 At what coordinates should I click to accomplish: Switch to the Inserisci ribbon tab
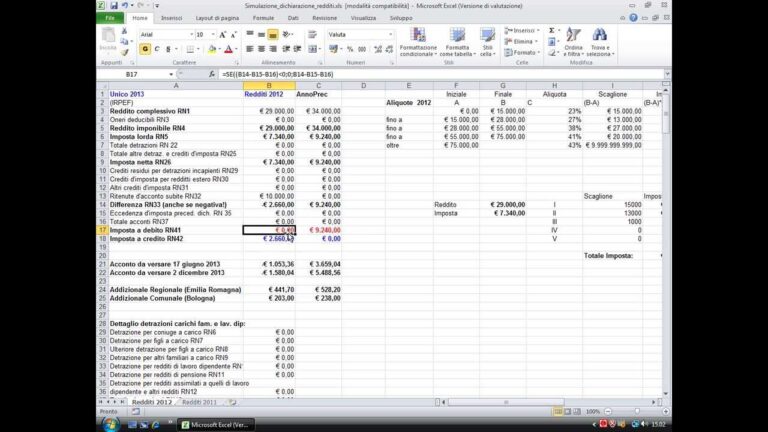click(171, 18)
